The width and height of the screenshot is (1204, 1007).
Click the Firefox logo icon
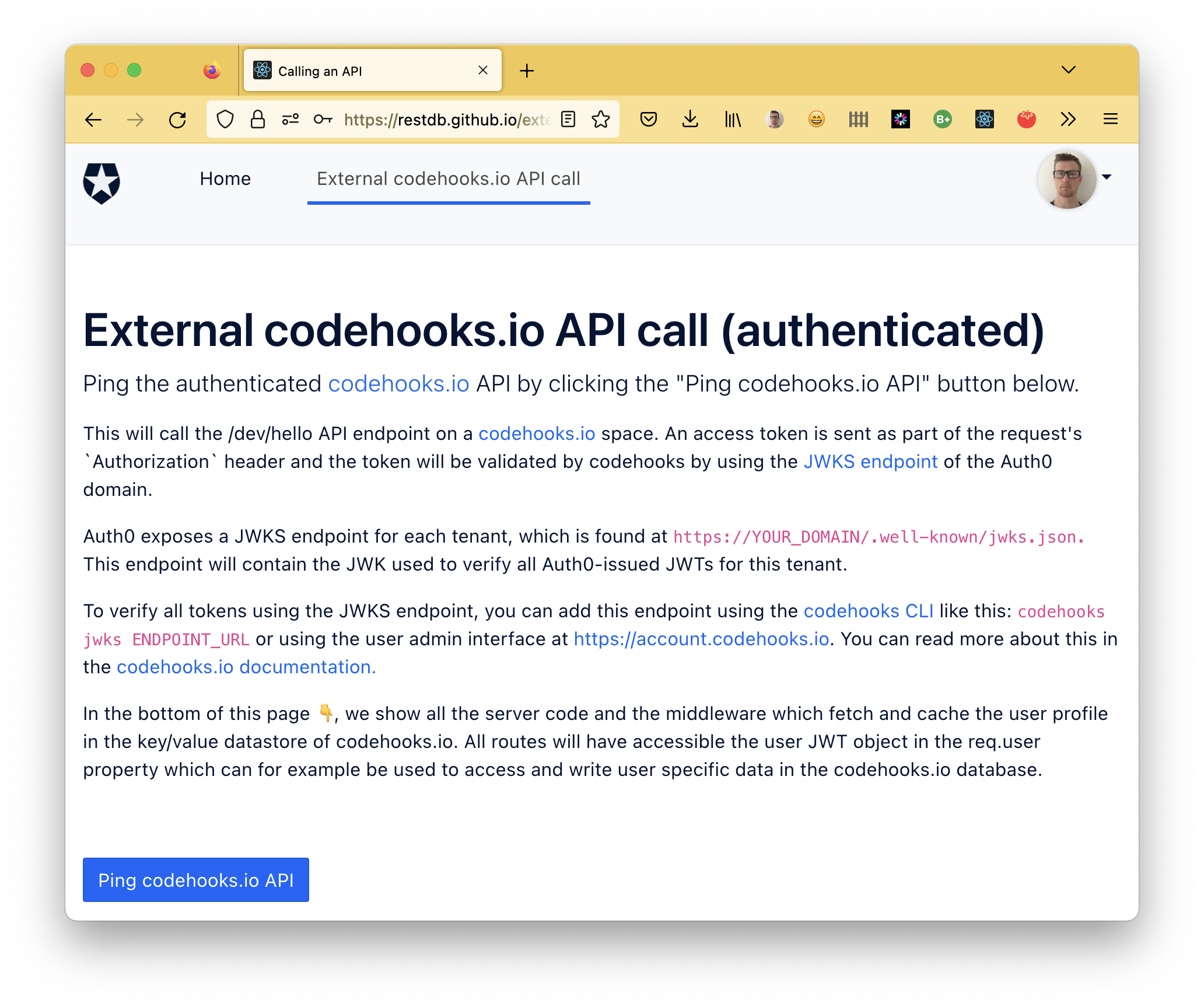click(x=212, y=71)
